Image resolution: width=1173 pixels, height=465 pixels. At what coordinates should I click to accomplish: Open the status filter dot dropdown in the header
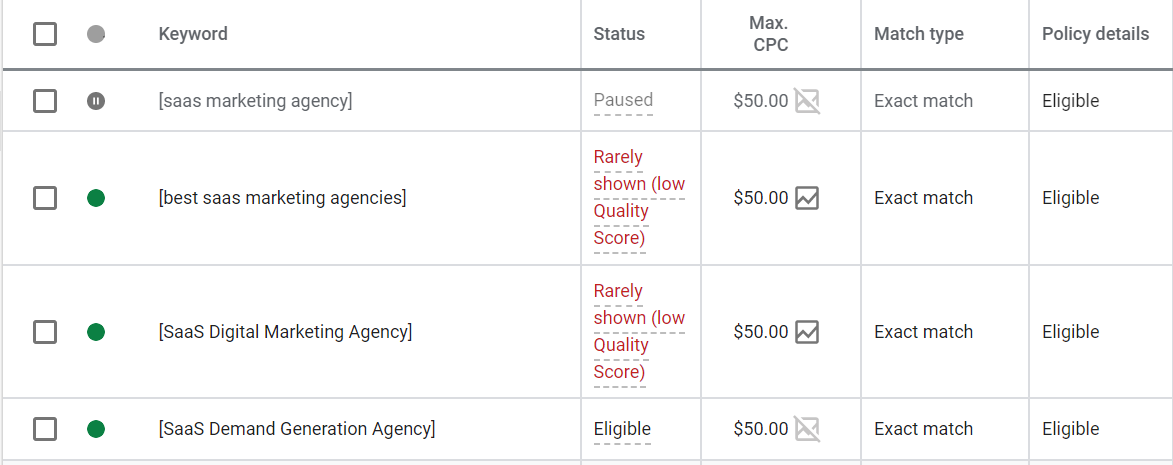[x=96, y=34]
